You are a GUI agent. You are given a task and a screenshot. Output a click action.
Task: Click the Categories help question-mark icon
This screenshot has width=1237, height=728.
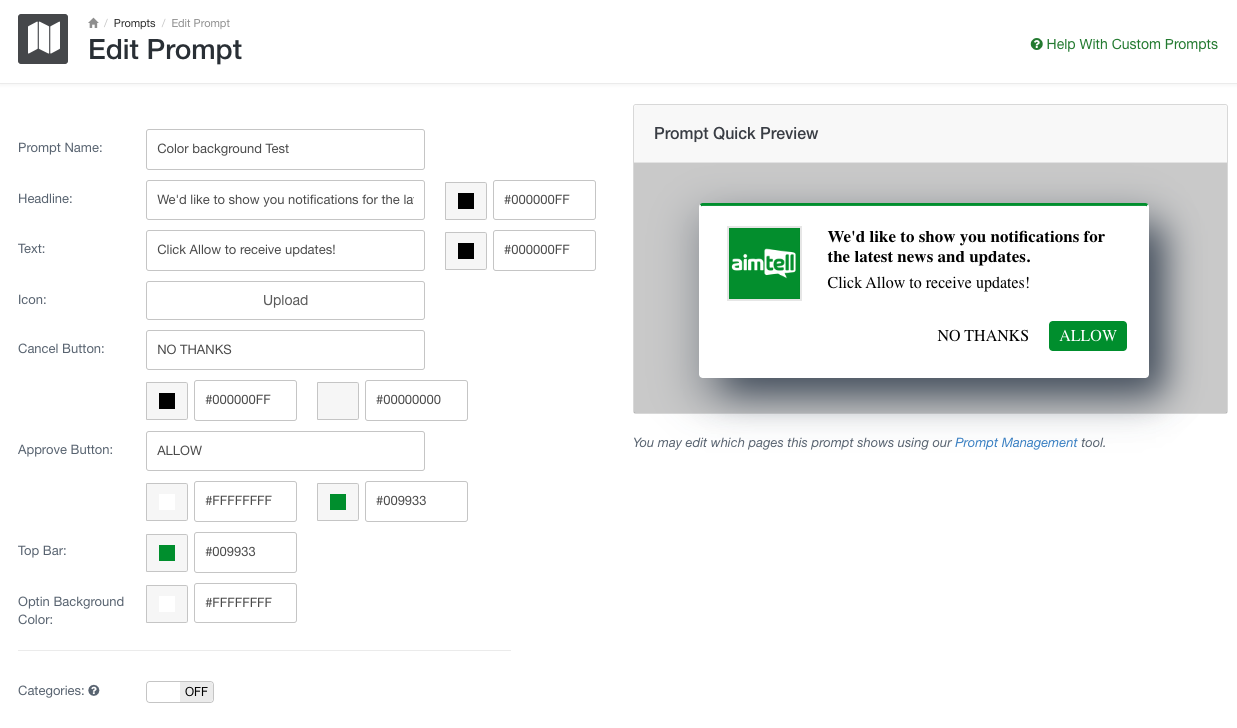point(94,691)
